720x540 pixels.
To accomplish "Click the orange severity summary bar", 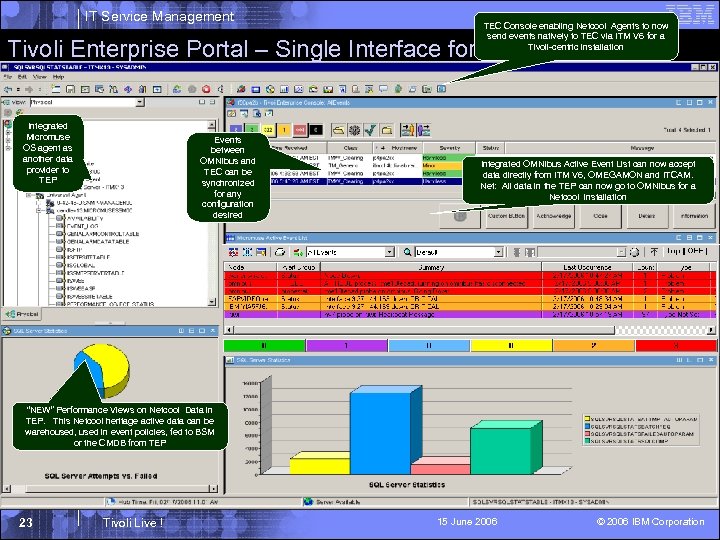I will pyautogui.click(x=594, y=345).
